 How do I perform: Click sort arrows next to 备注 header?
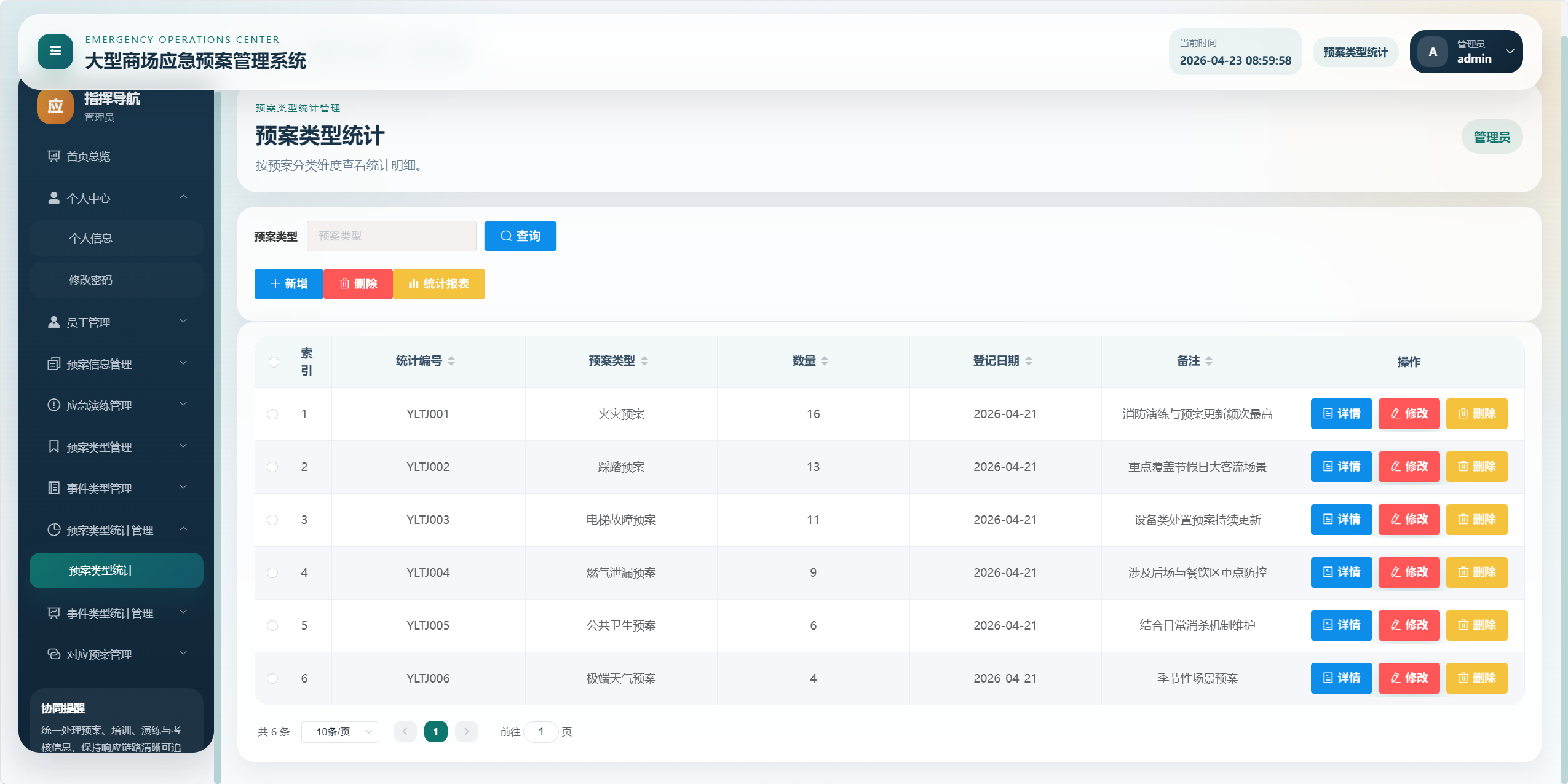1209,361
